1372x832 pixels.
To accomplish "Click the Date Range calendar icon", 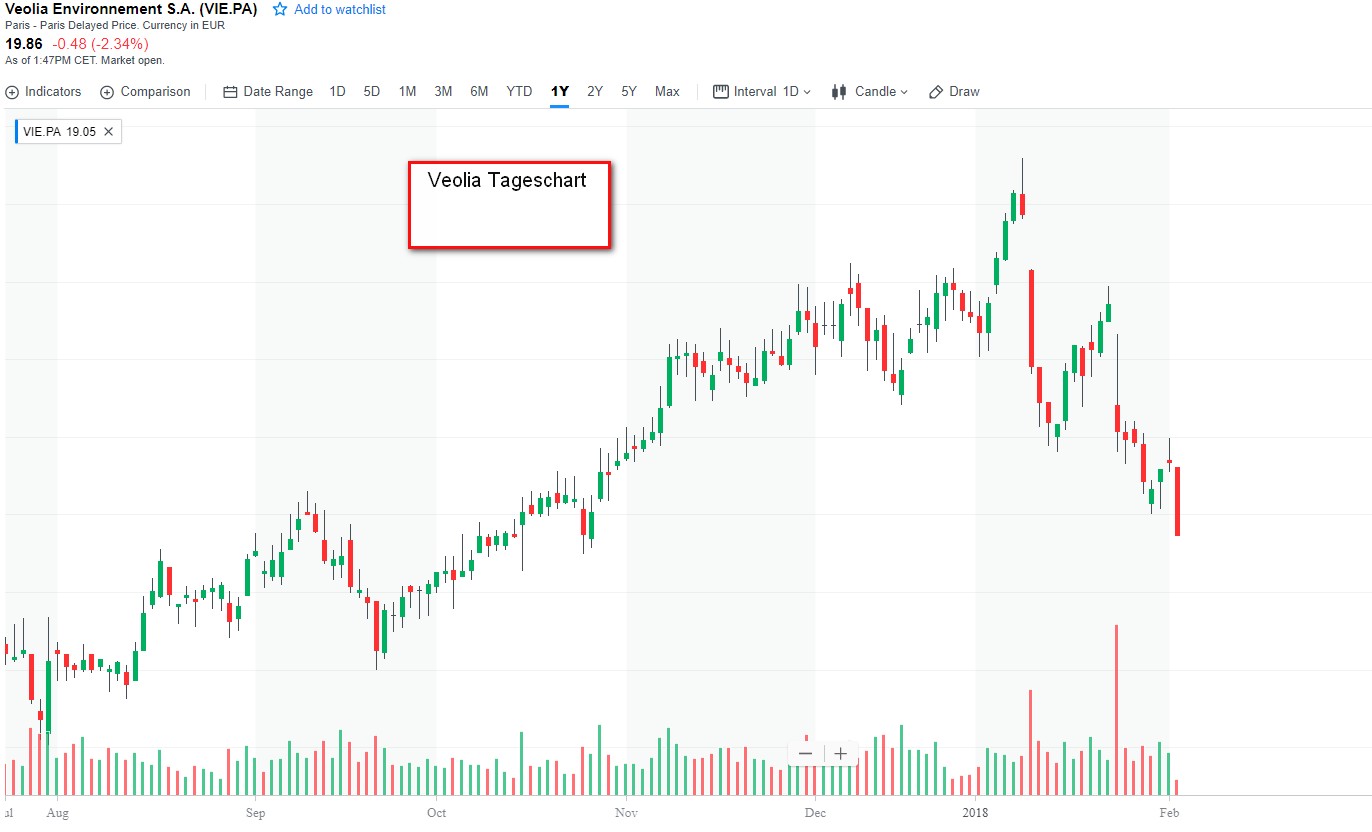I will click(x=230, y=92).
